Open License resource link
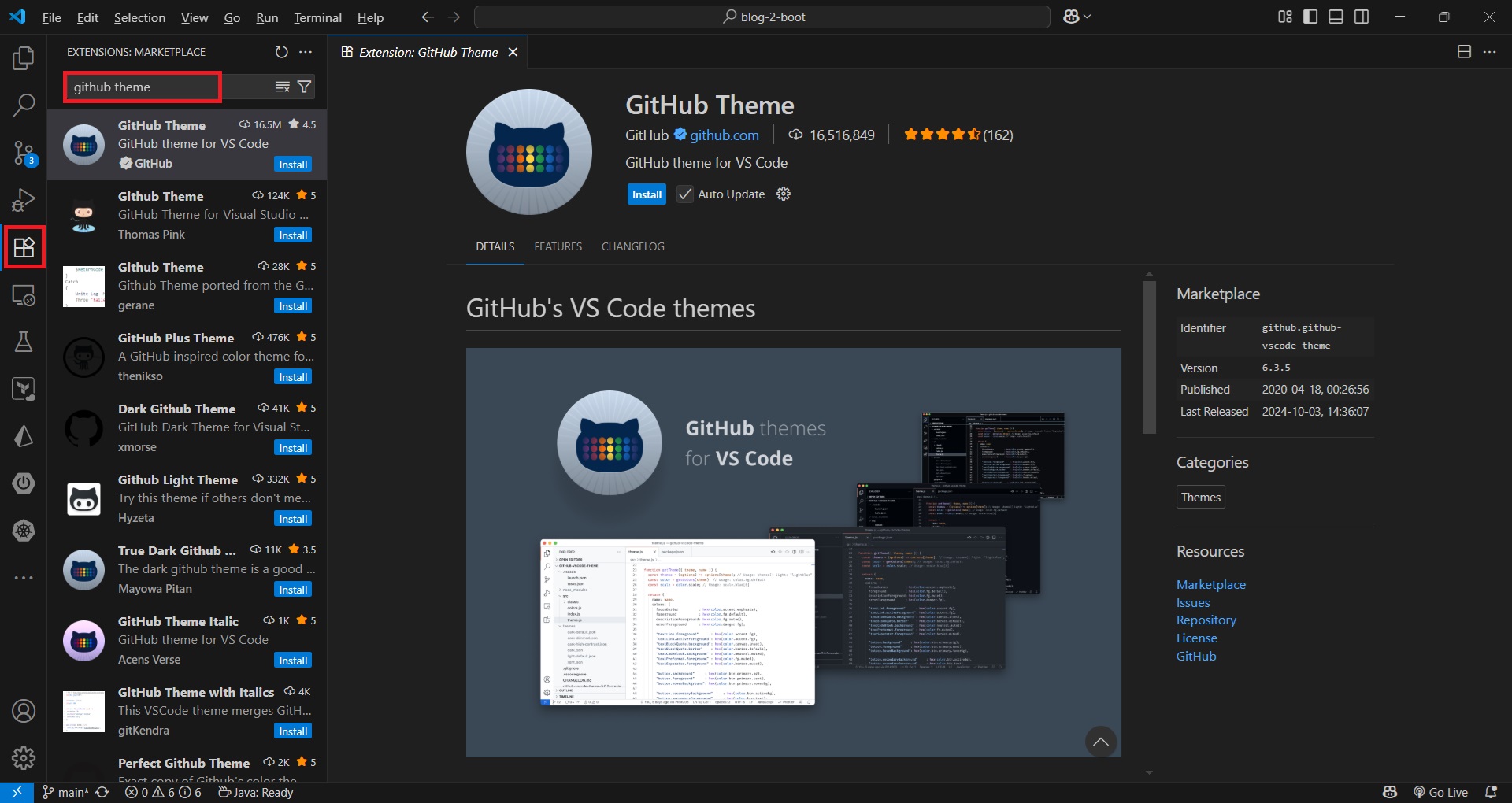 (1197, 638)
